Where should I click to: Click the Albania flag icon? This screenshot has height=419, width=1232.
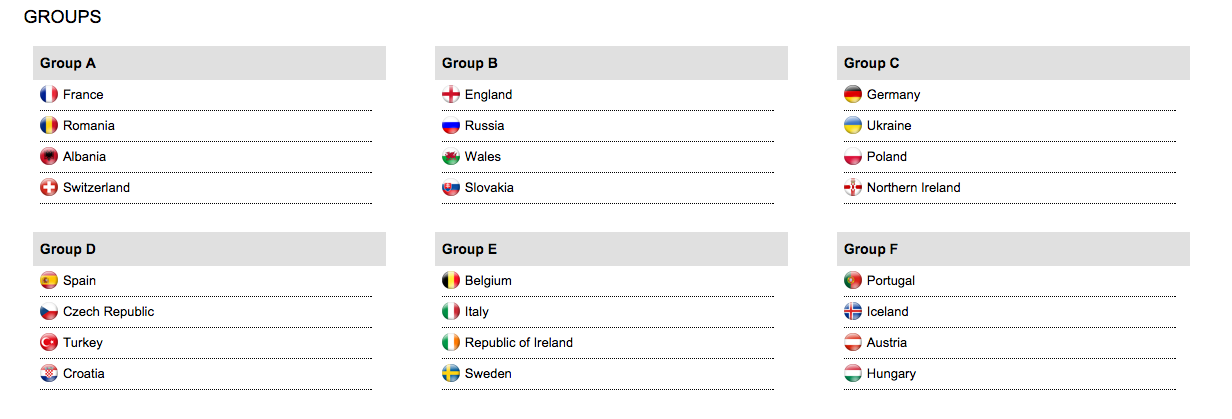(x=49, y=156)
